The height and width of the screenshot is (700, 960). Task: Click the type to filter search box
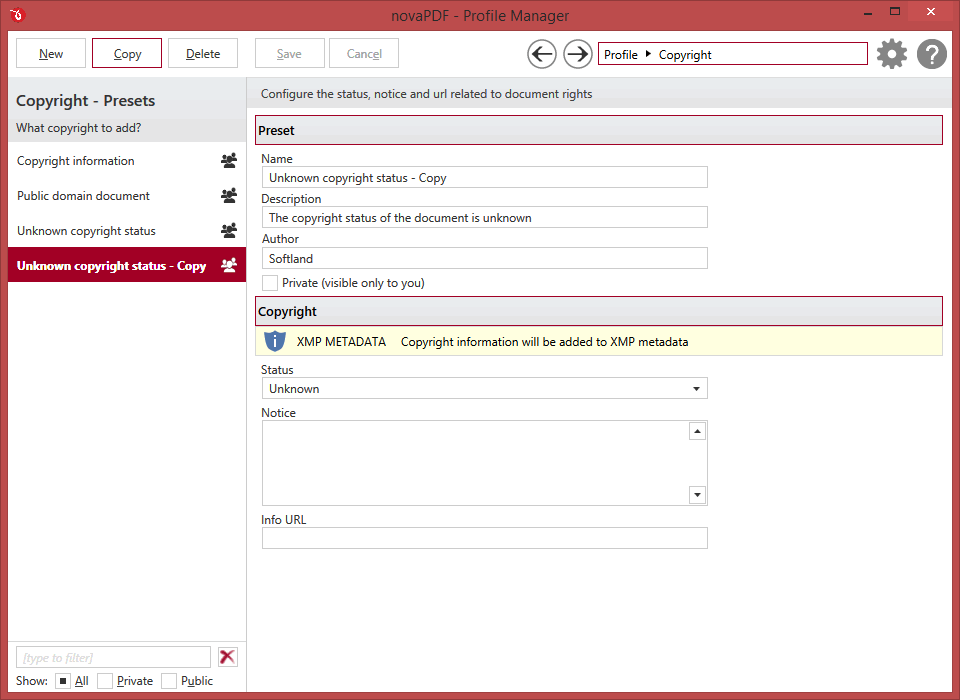coord(113,657)
